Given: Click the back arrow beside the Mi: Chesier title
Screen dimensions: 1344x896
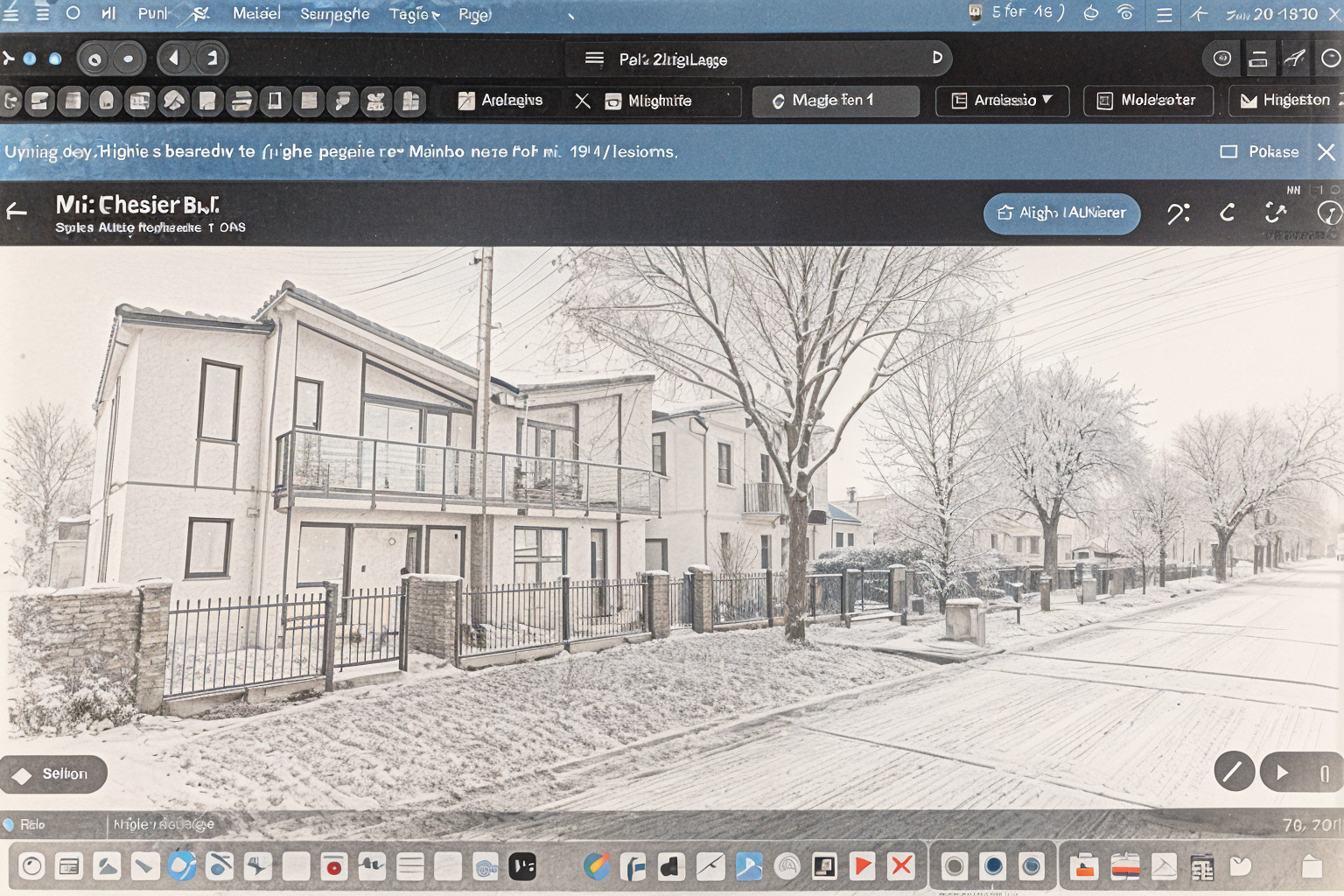Looking at the screenshot, I should click(17, 211).
